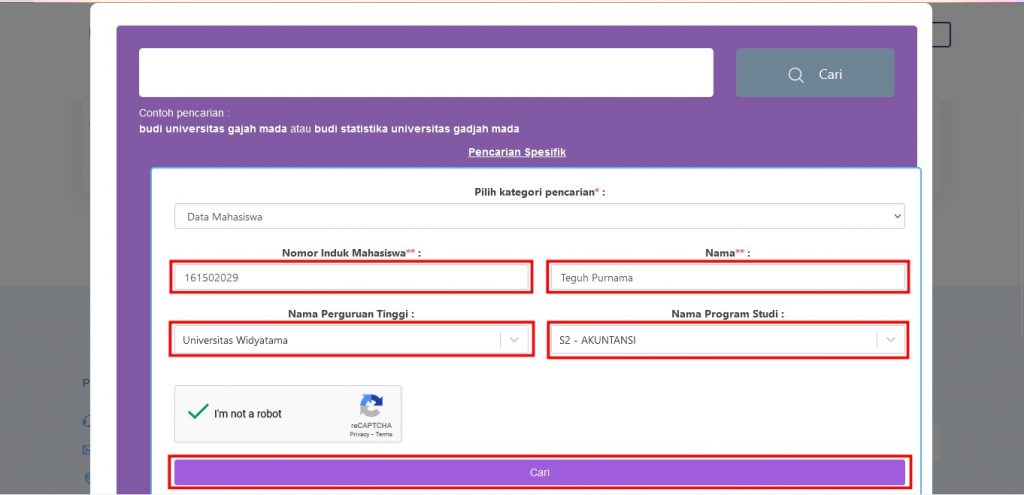Click the Nomor Induk Mahasiswa field

point(351,277)
